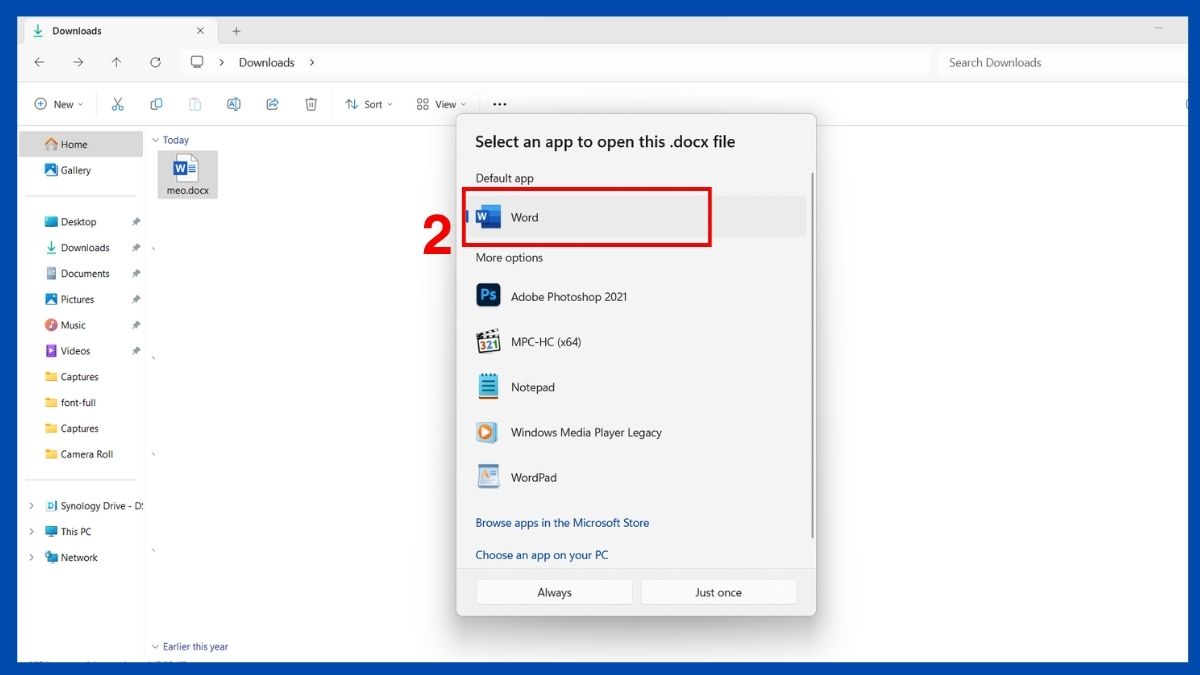Viewport: 1200px width, 675px height.
Task: Click chevron after Downloads in address bar
Action: pos(312,62)
